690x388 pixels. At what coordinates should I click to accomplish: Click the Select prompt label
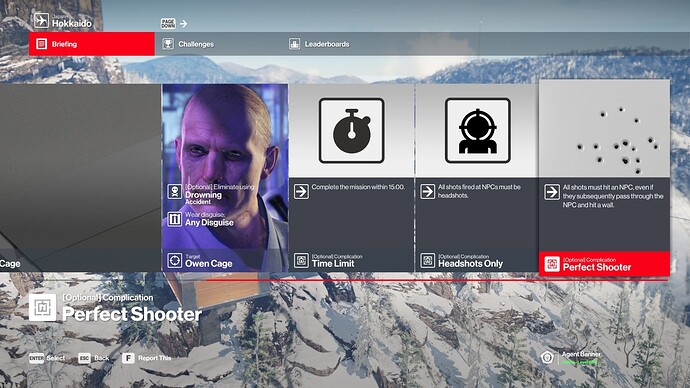[x=55, y=358]
